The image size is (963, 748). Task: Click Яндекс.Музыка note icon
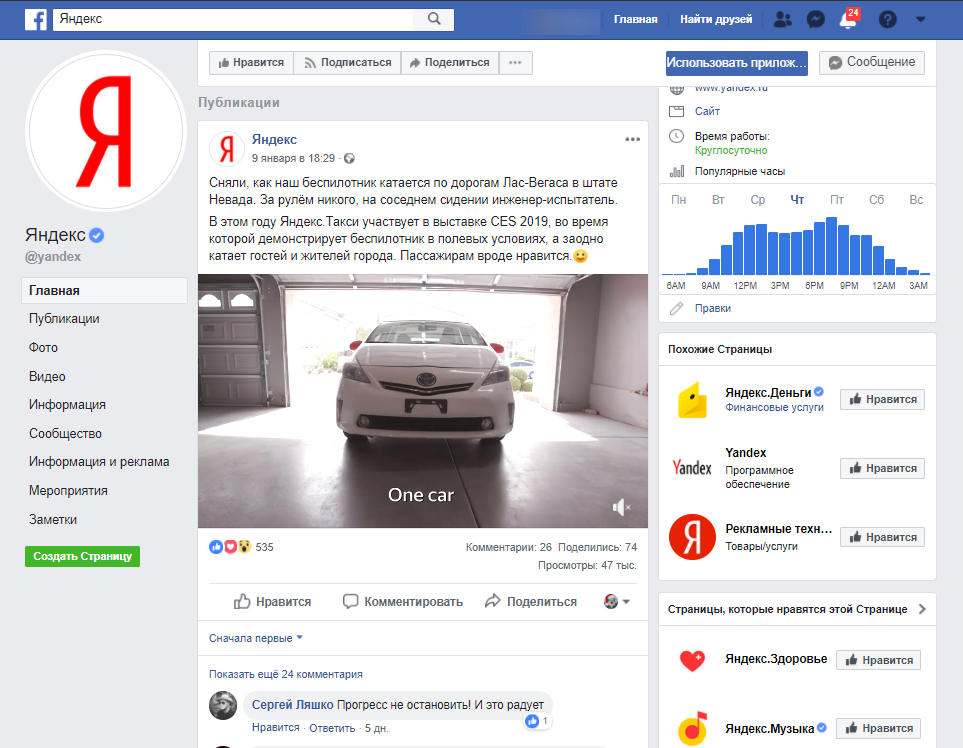click(692, 728)
